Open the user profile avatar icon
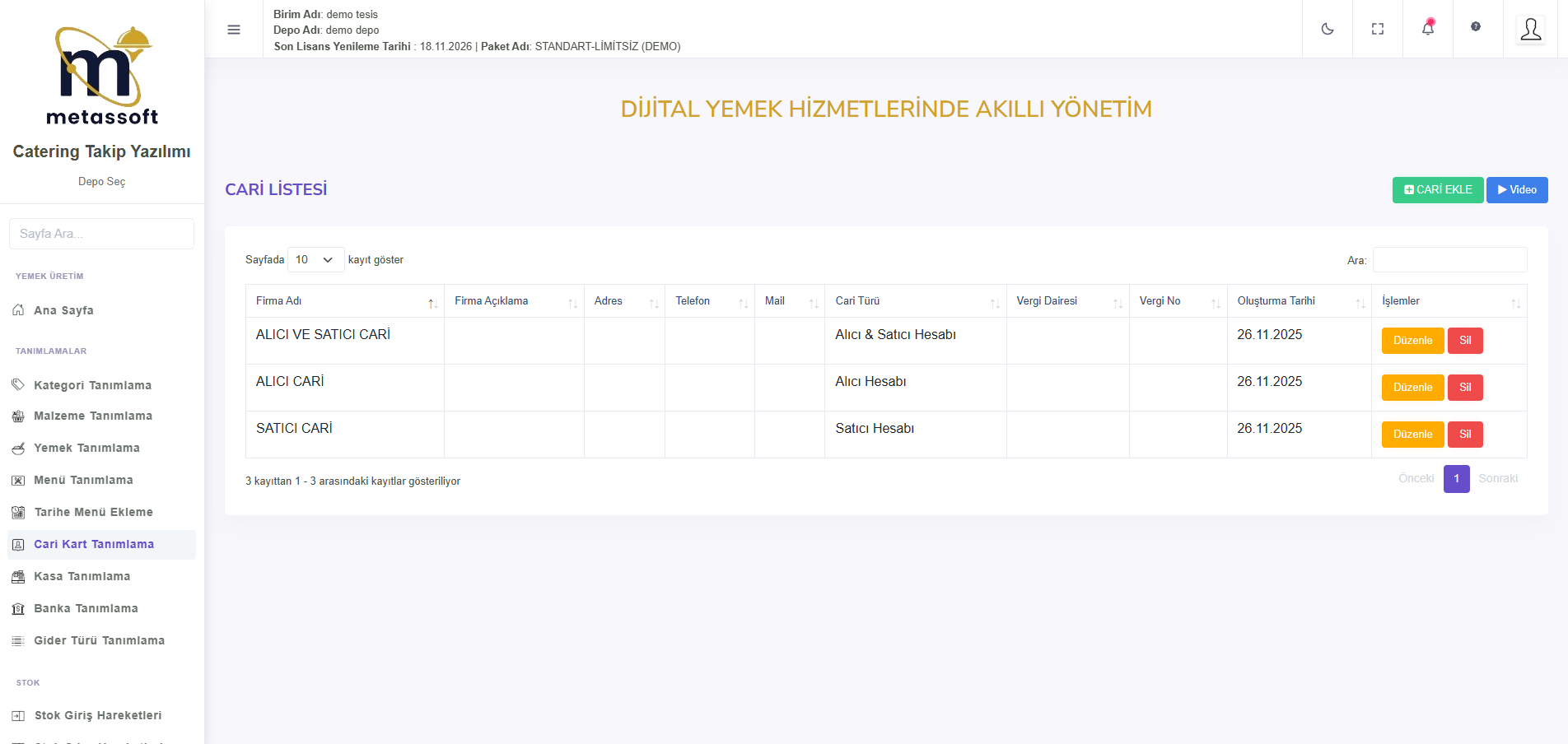Viewport: 1568px width, 744px height. tap(1530, 30)
